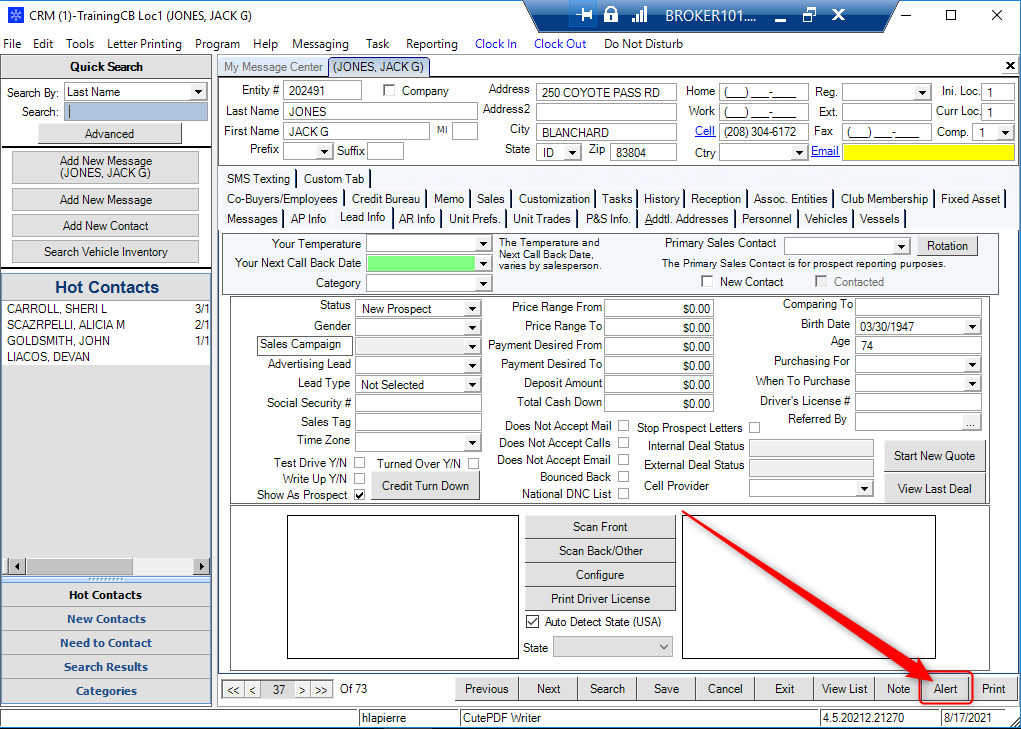Click the pin icon in the remote session bar
1021x729 pixels.
[x=584, y=15]
